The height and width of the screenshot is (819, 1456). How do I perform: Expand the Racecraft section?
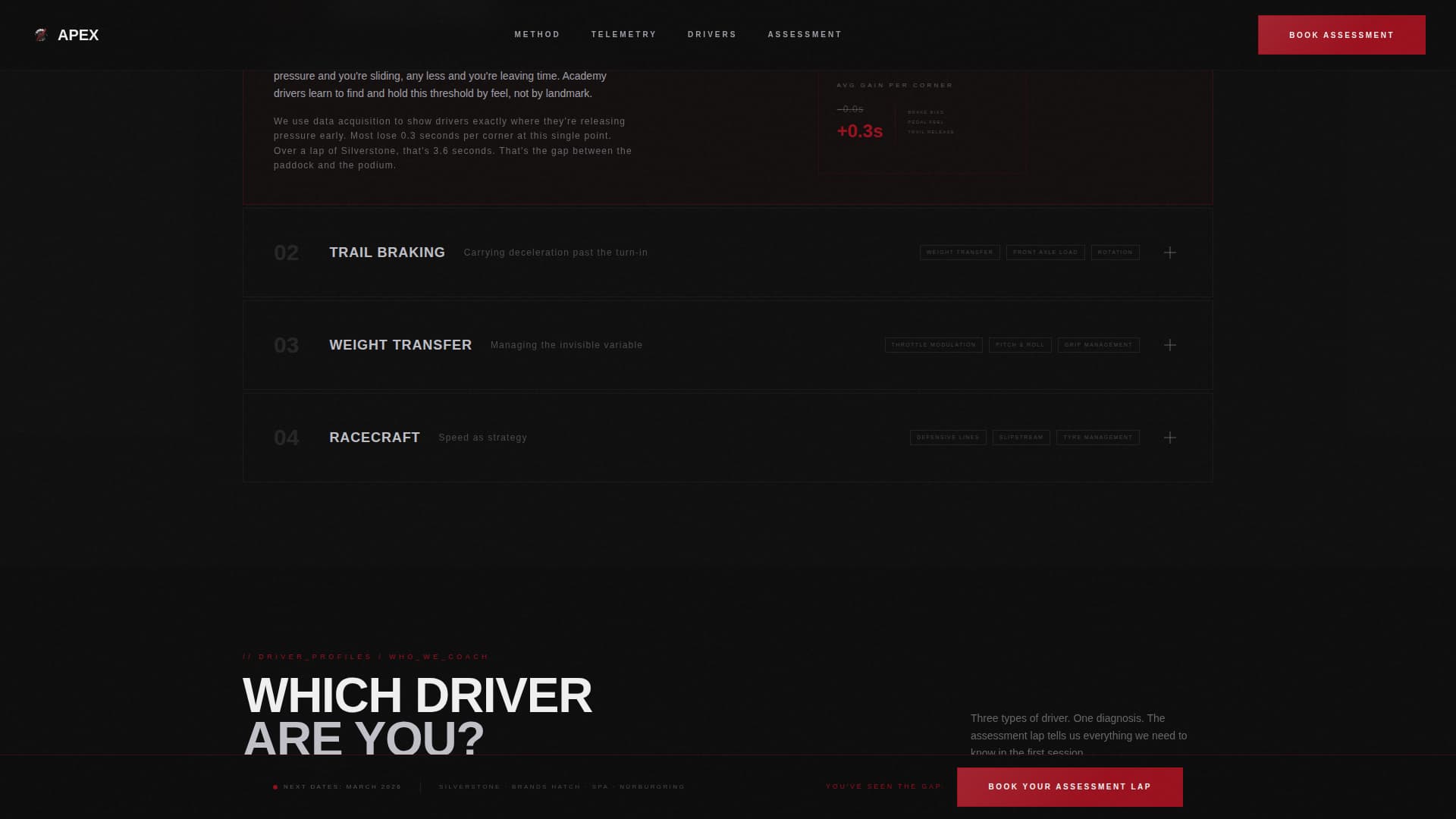pyautogui.click(x=1170, y=438)
